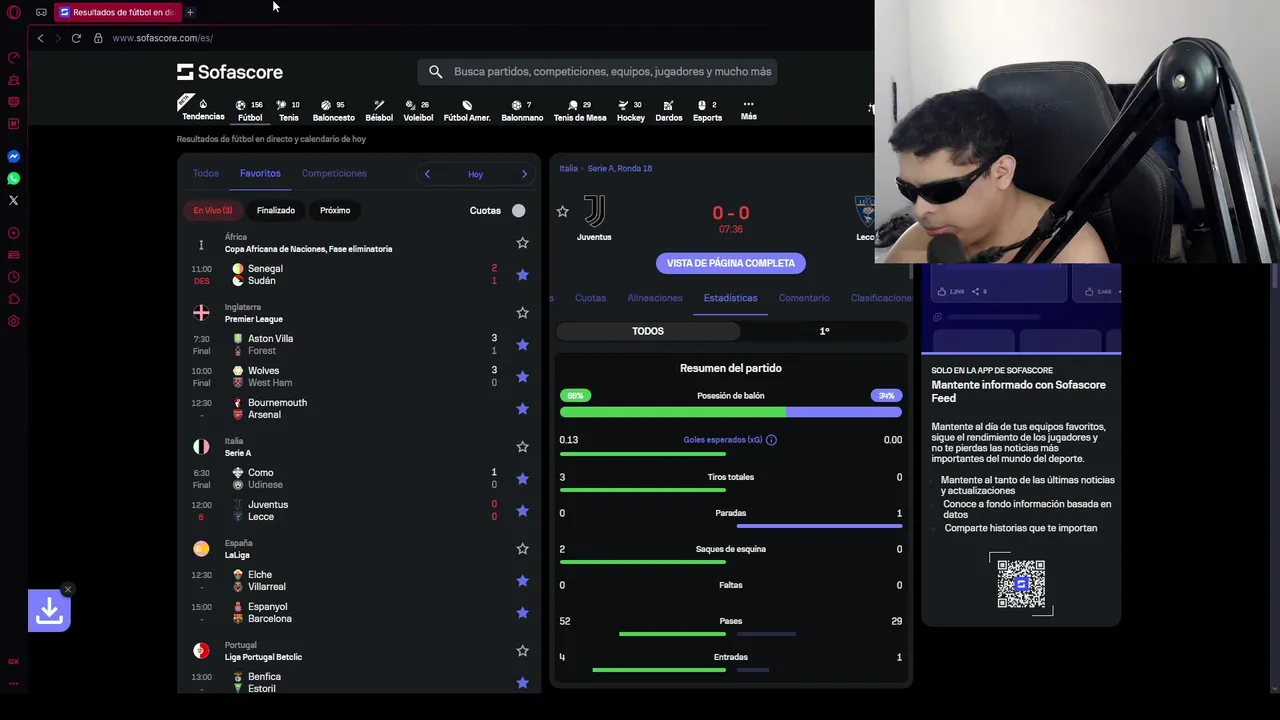The height and width of the screenshot is (720, 1280).
Task: Open the Hoy date picker
Action: (475, 174)
